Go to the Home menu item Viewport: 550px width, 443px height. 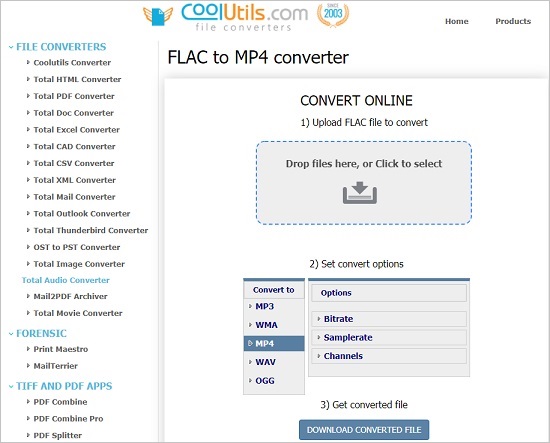click(x=457, y=21)
